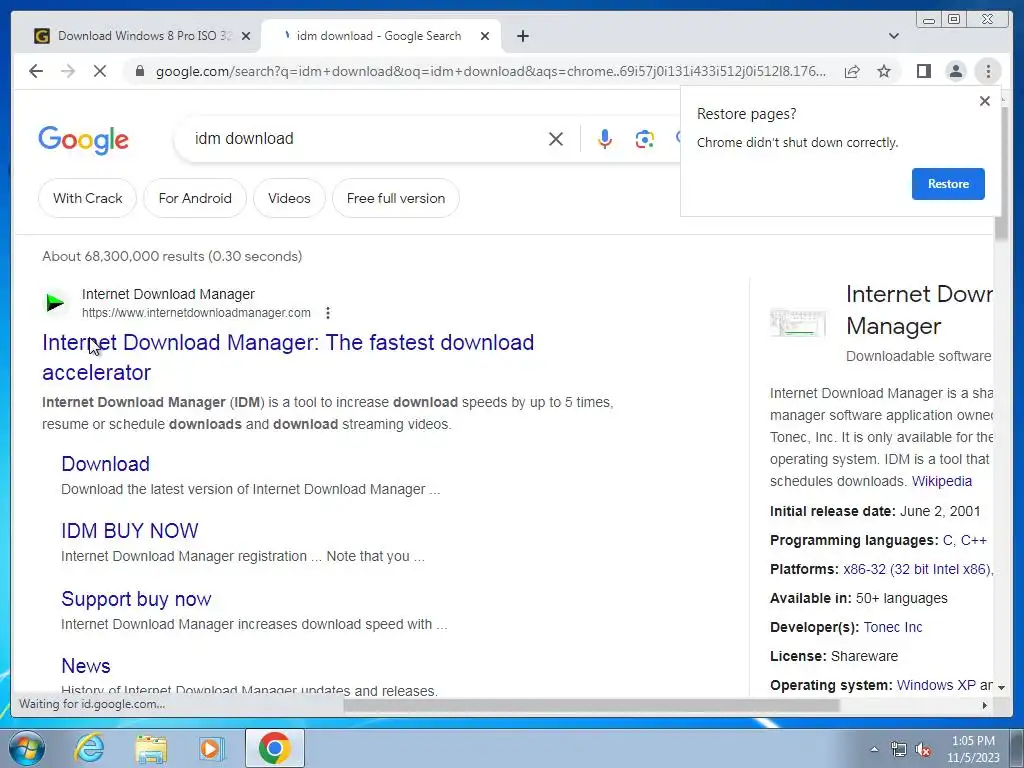Open Windows XP operating system link

(x=936, y=685)
